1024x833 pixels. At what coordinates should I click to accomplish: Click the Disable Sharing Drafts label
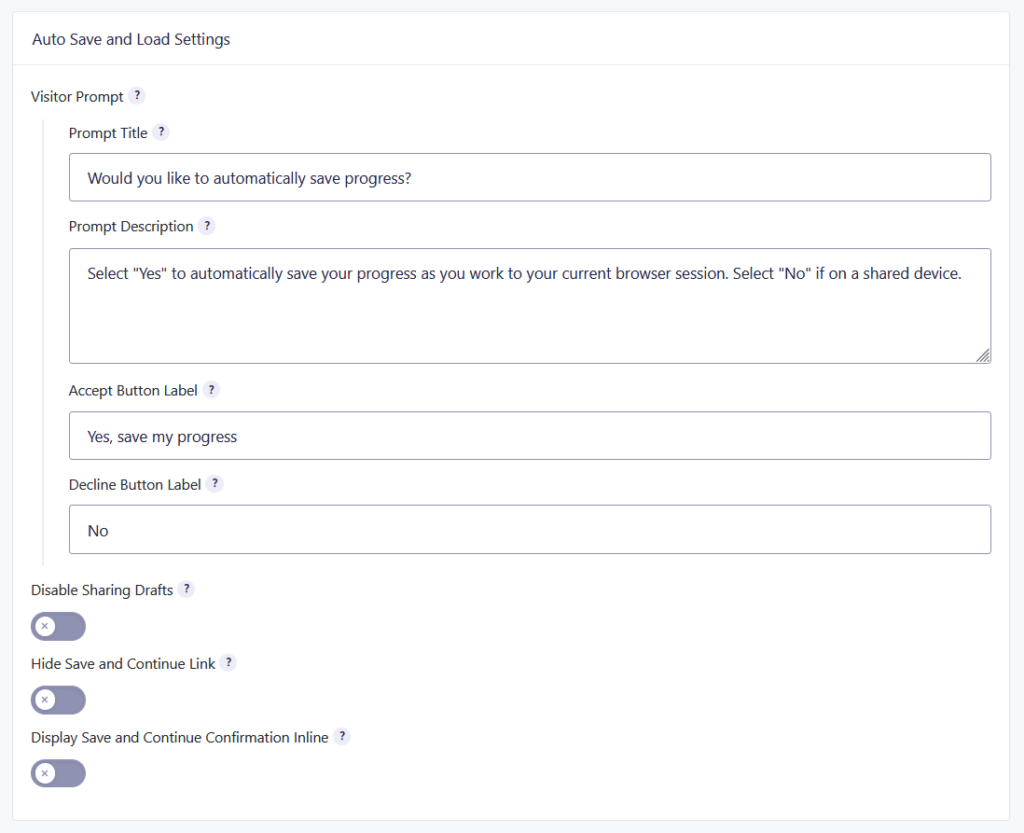pos(102,590)
